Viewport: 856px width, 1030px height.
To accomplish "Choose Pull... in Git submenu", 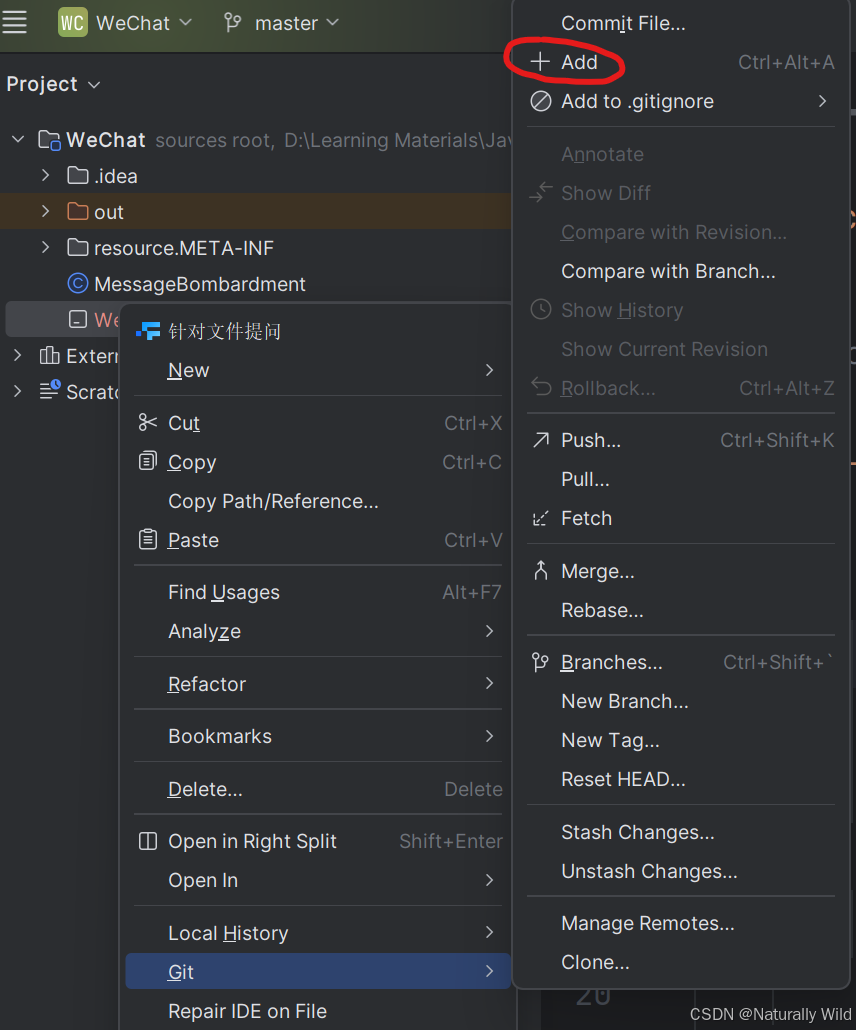I will (681, 480).
